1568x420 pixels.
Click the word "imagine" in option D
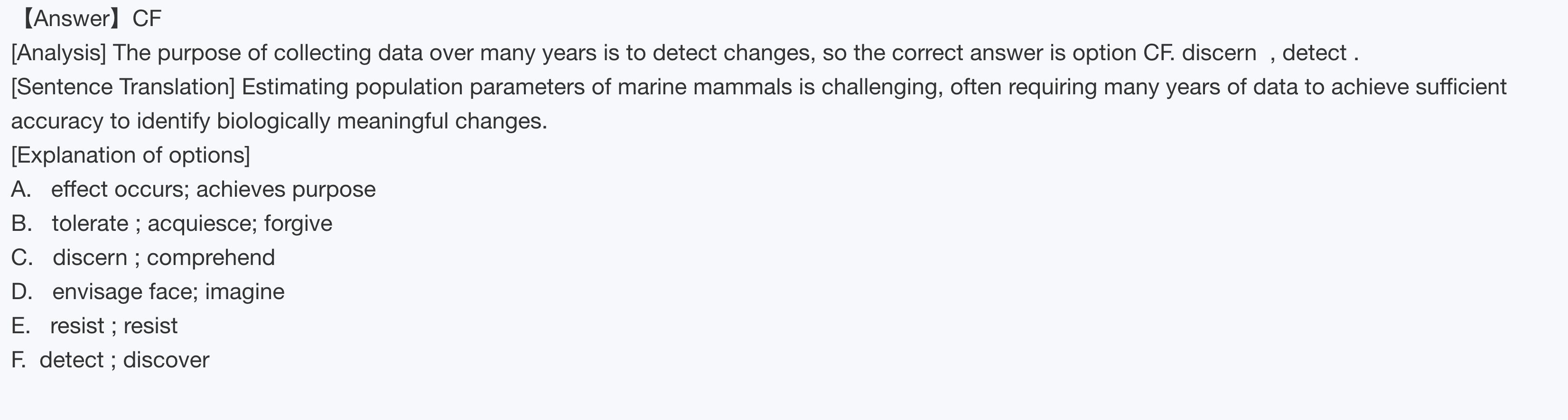click(245, 291)
